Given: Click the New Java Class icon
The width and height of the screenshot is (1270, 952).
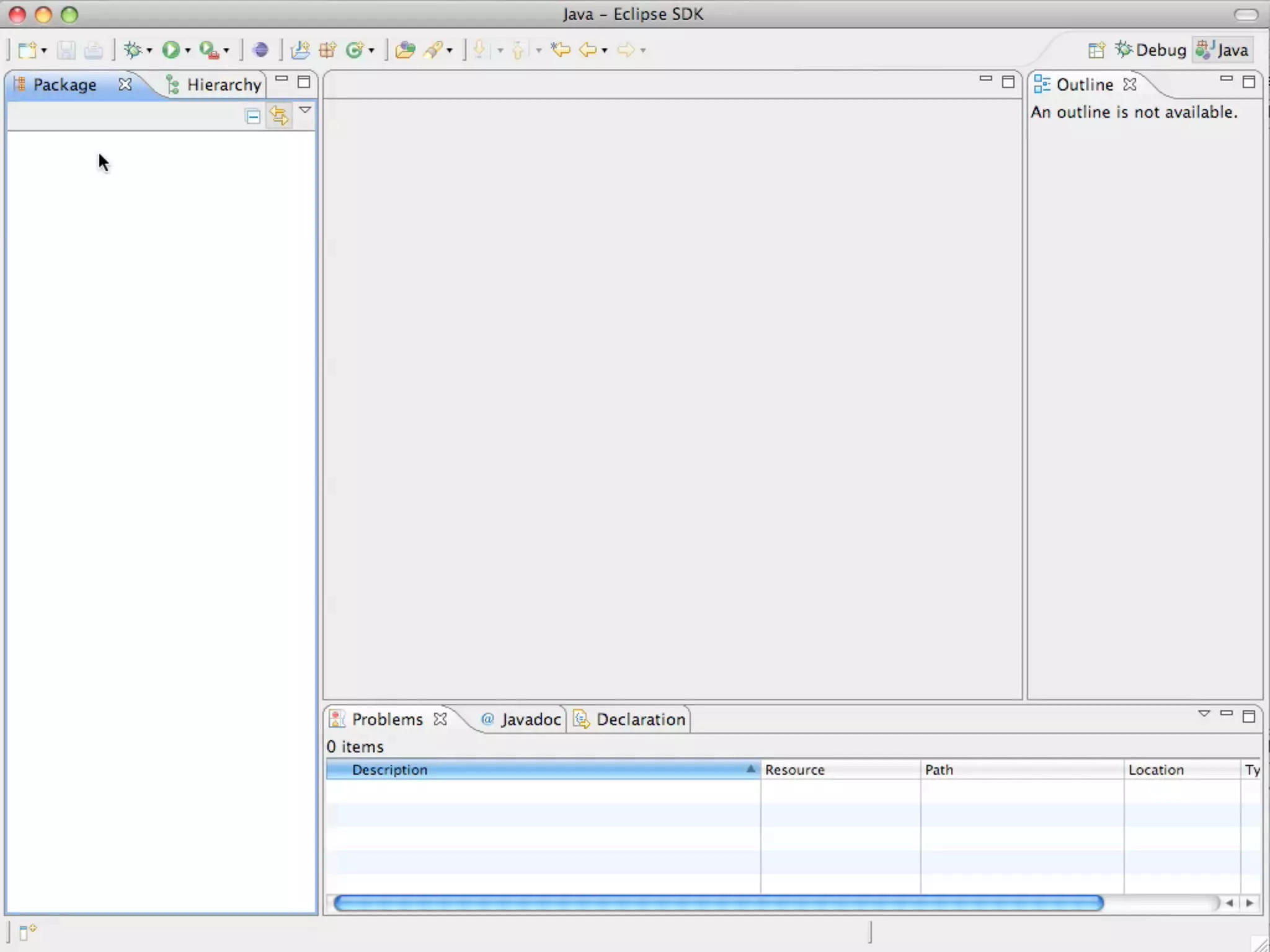Looking at the screenshot, I should pos(355,50).
